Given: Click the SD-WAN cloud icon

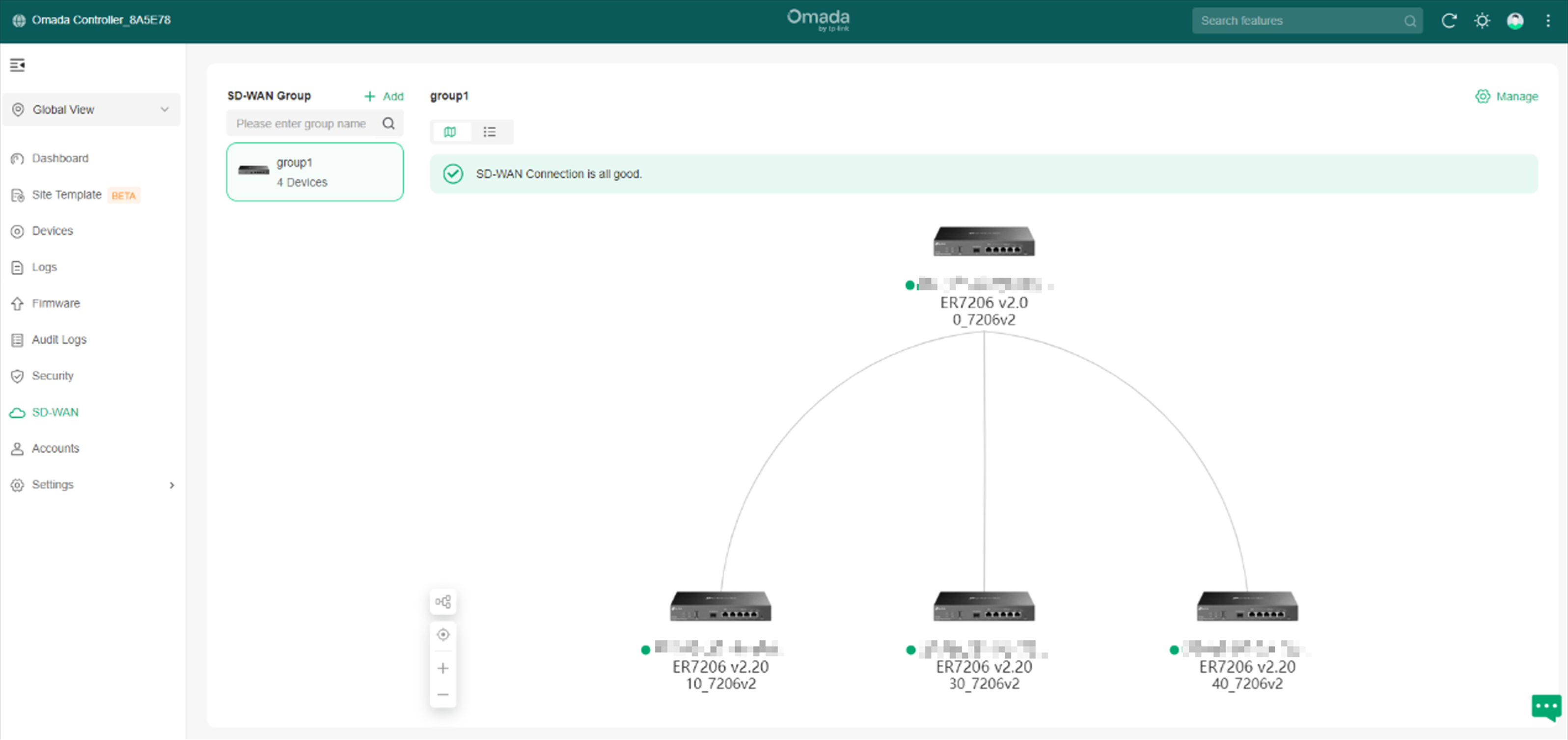Looking at the screenshot, I should tap(17, 413).
